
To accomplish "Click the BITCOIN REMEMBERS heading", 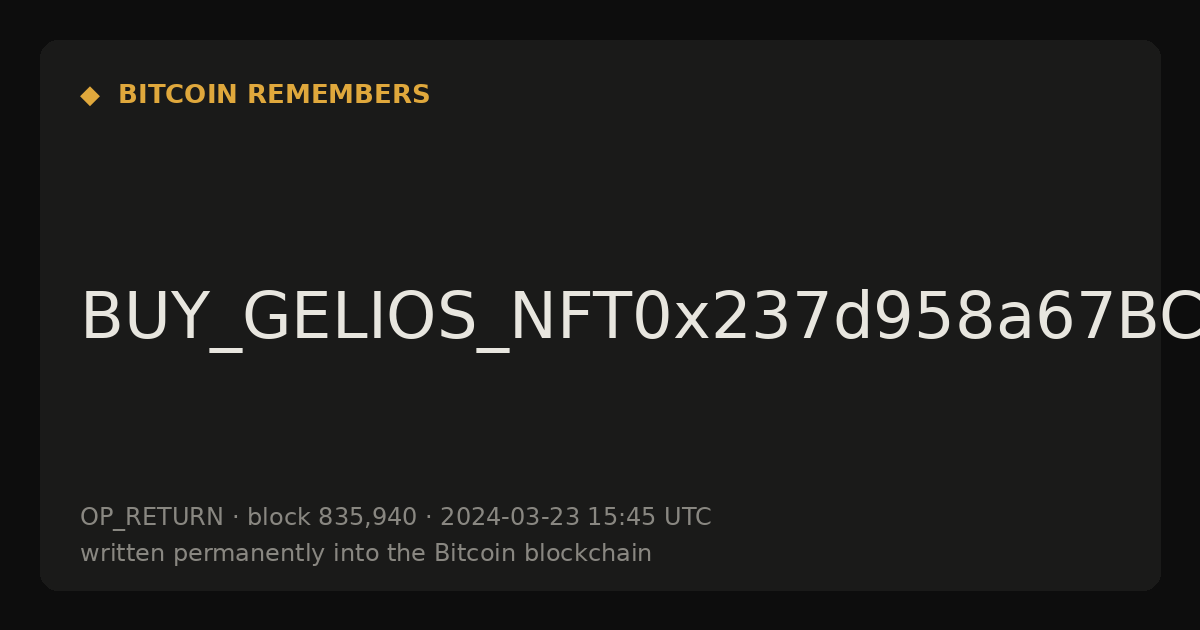I will coord(274,95).
